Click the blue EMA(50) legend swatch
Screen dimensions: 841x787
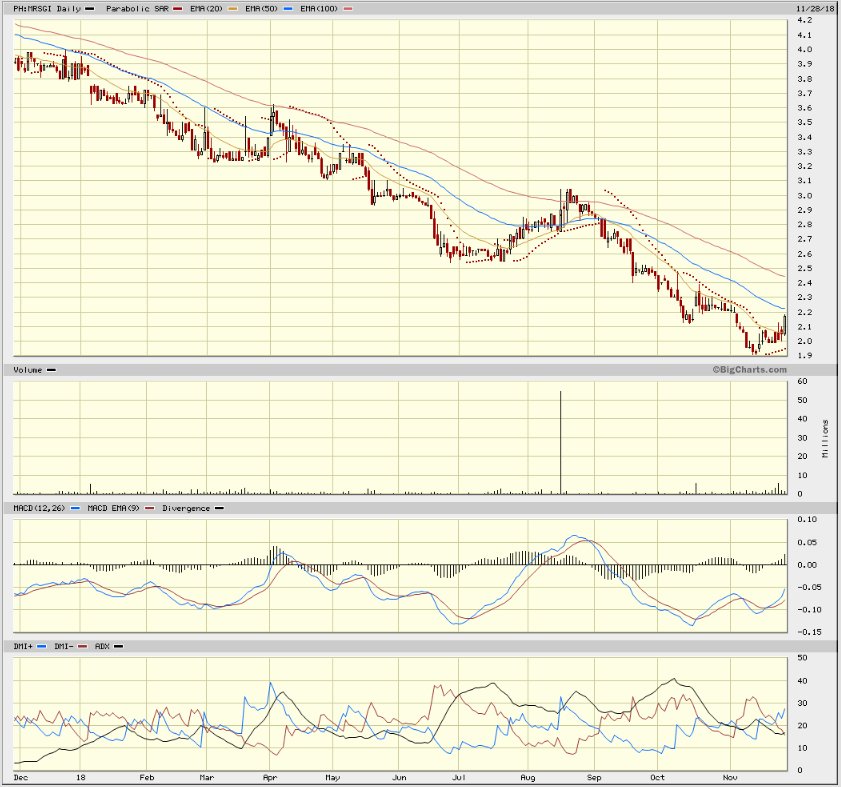288,9
